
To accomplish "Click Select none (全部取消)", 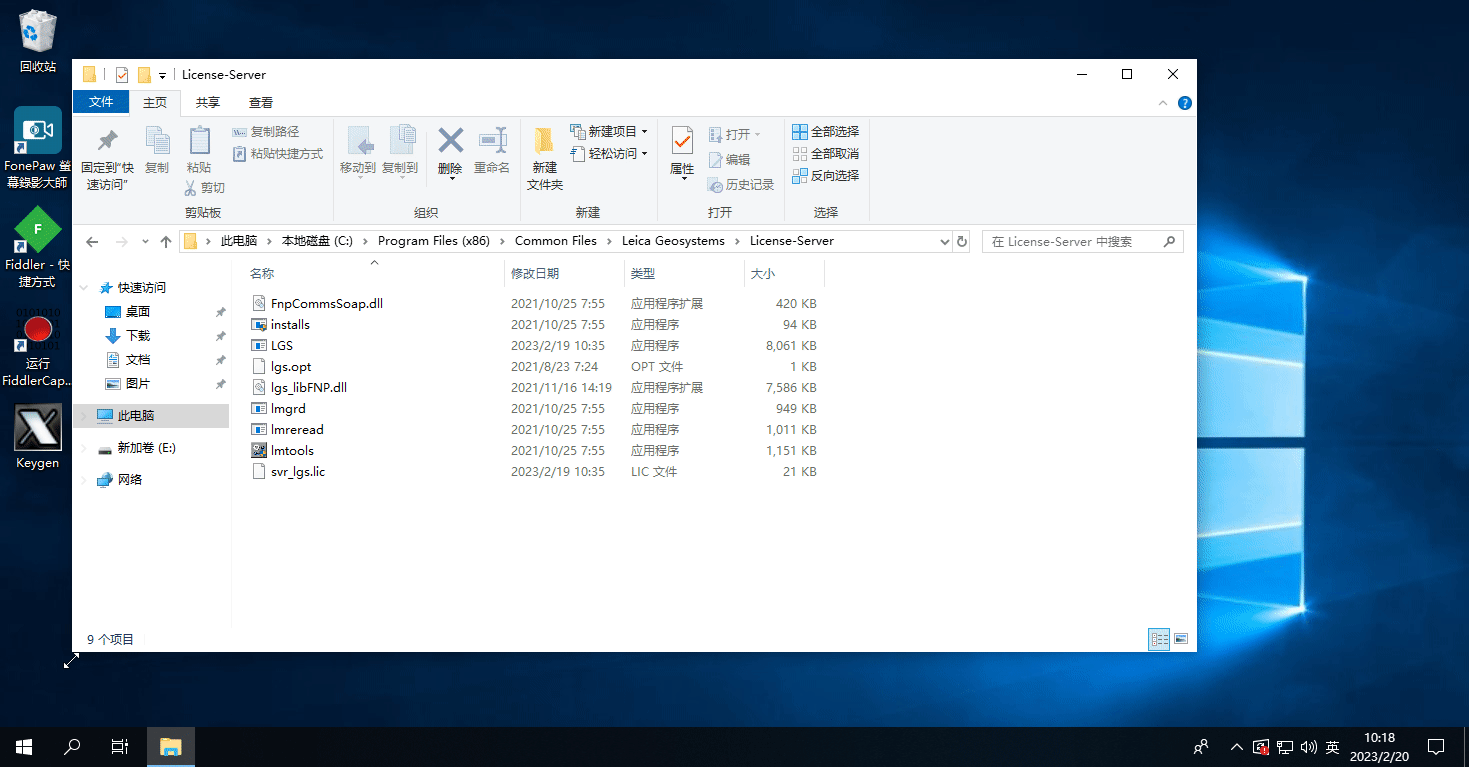I will (825, 154).
